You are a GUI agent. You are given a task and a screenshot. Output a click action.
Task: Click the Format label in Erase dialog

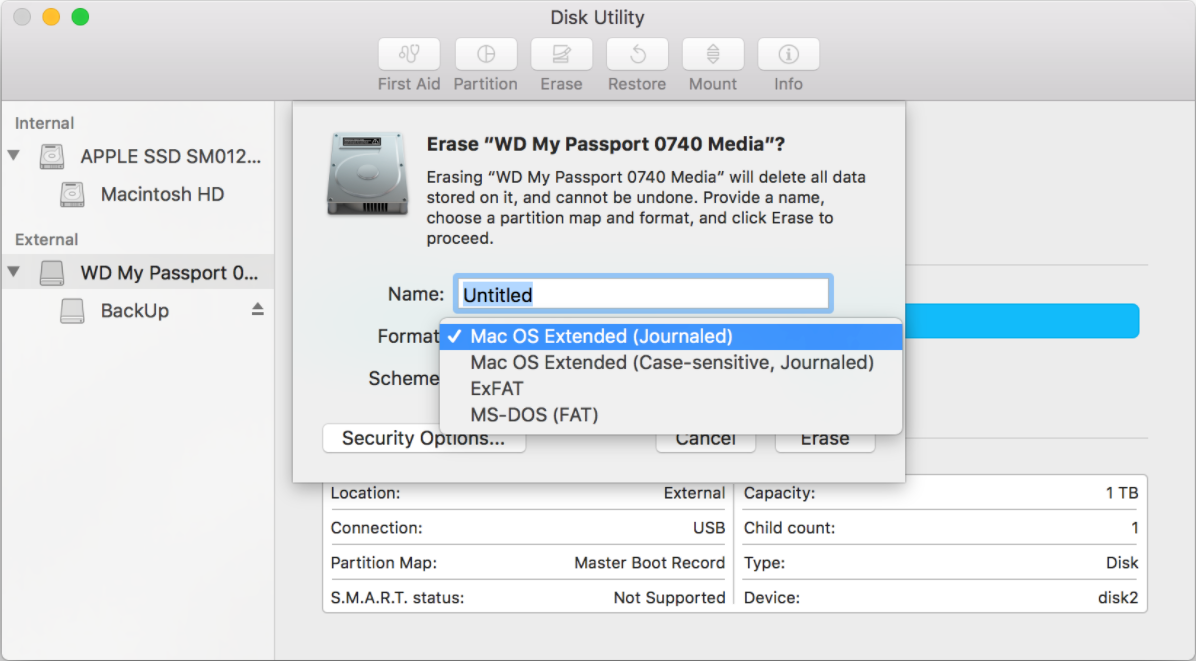coord(408,336)
